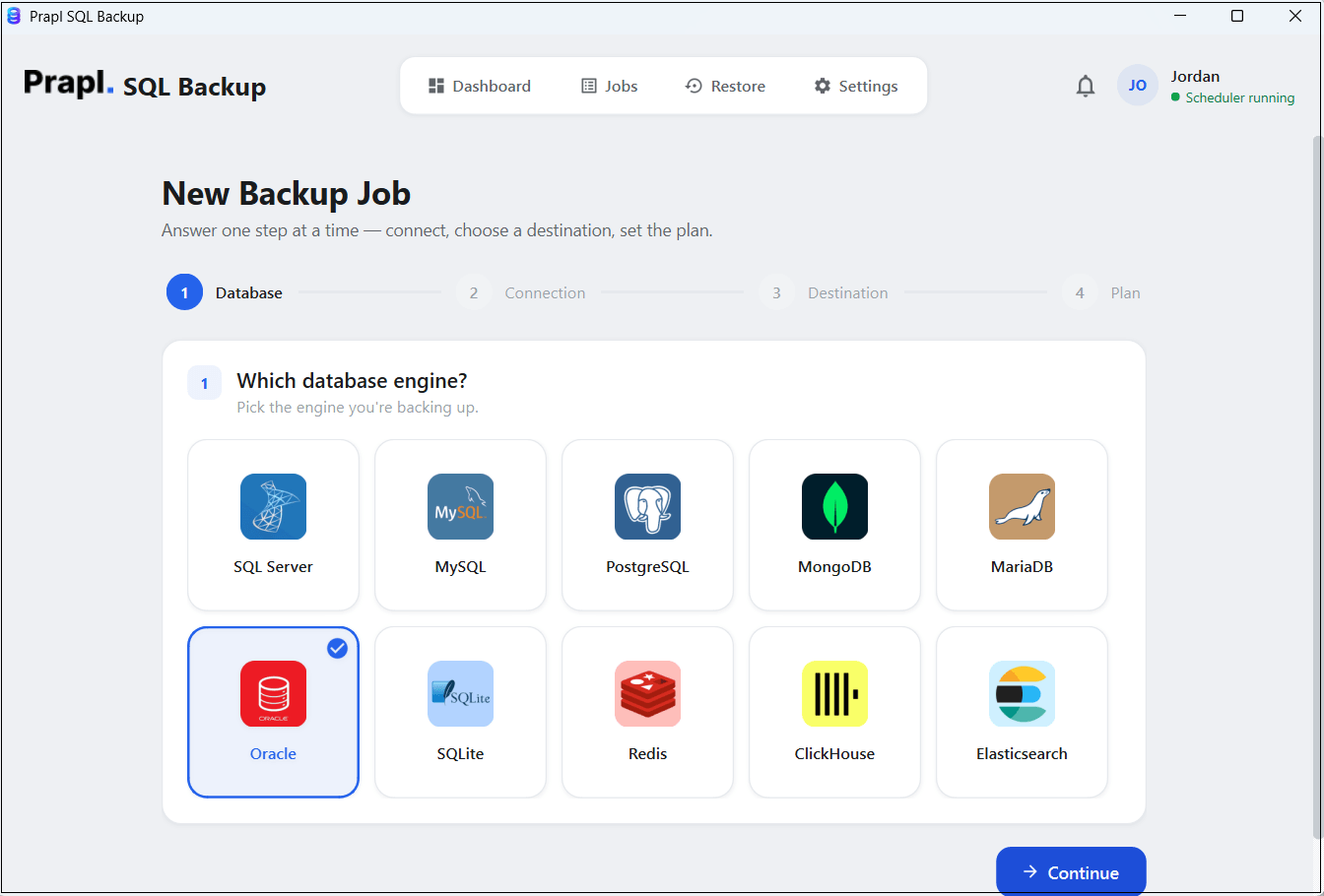1324x896 pixels.
Task: Jump to step 3 Destination
Action: (824, 292)
